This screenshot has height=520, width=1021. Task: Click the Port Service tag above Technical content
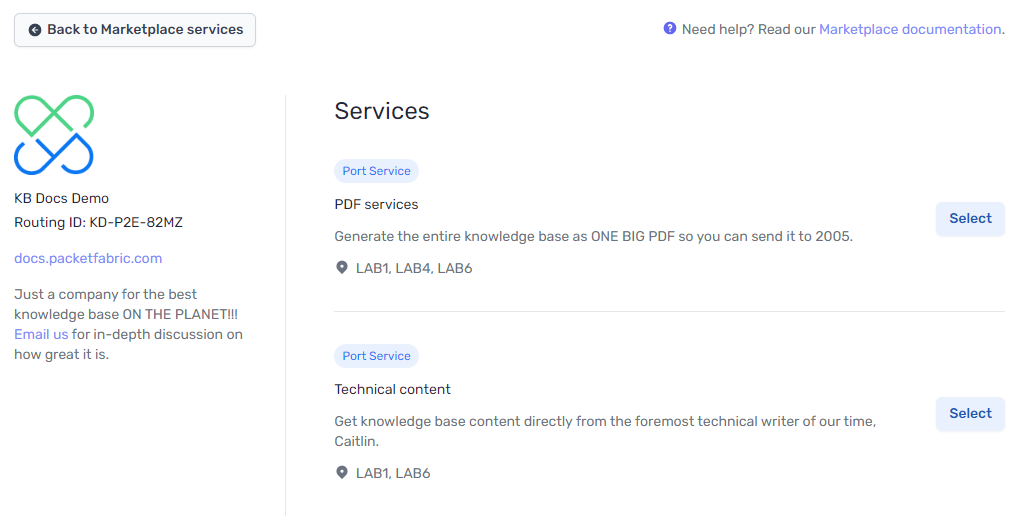(376, 356)
